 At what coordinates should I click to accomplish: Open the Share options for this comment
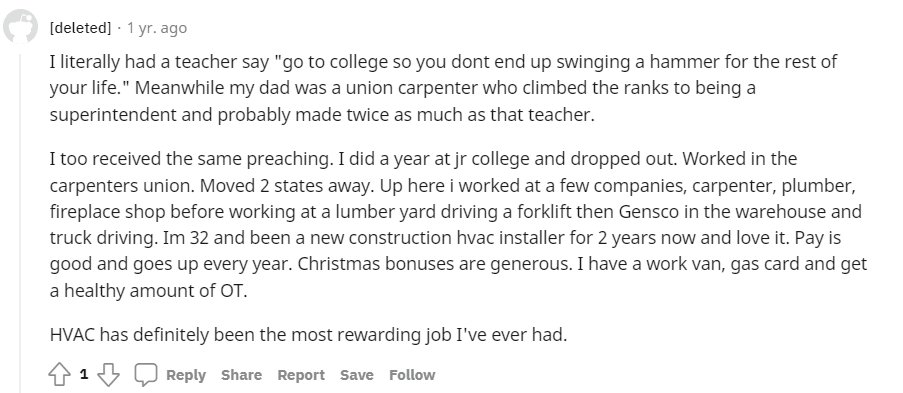pyautogui.click(x=241, y=375)
